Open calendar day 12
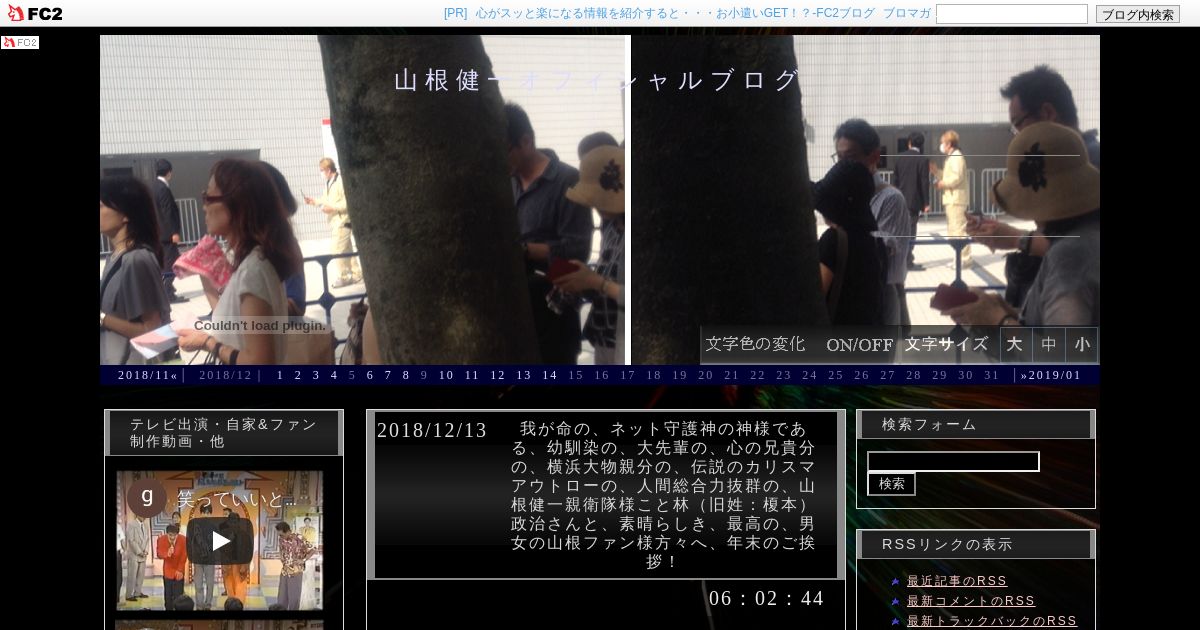Viewport: 1200px width, 630px height. tap(498, 375)
